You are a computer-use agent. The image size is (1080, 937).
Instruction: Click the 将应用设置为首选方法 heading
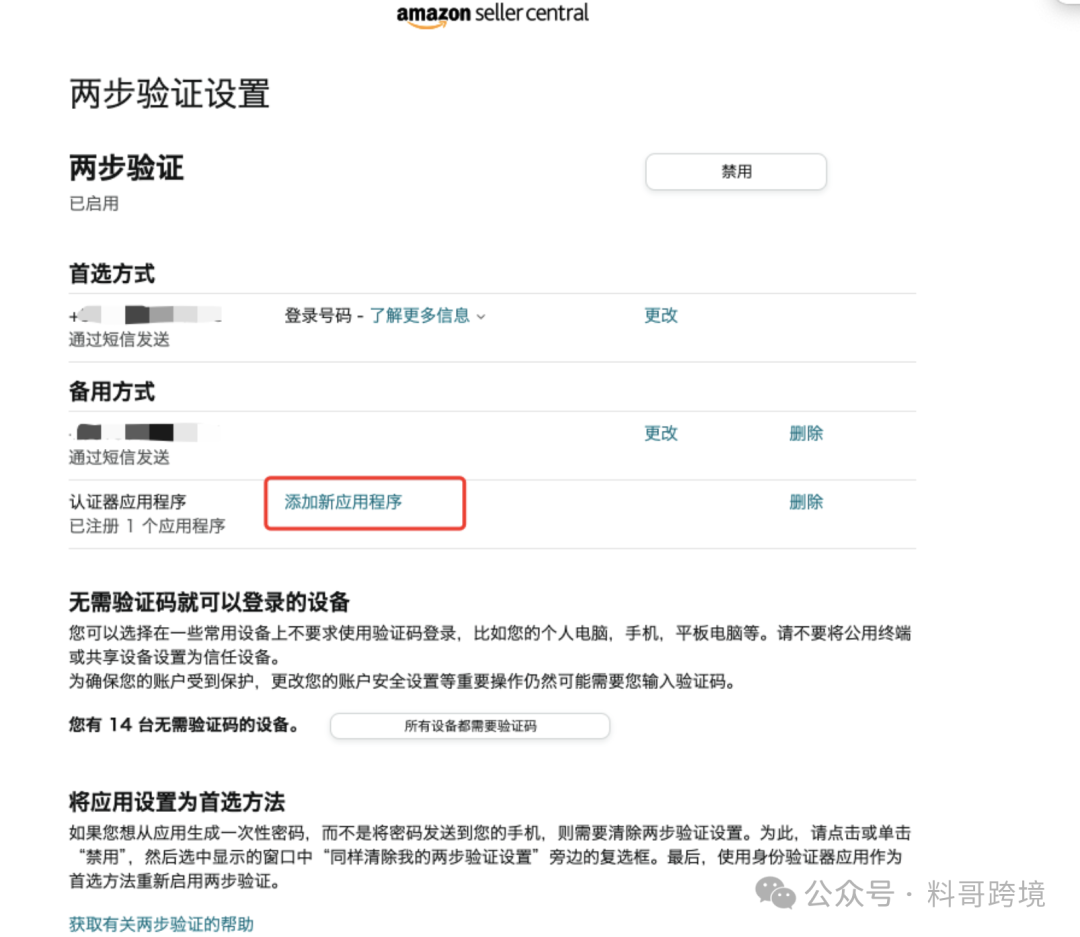click(x=177, y=802)
